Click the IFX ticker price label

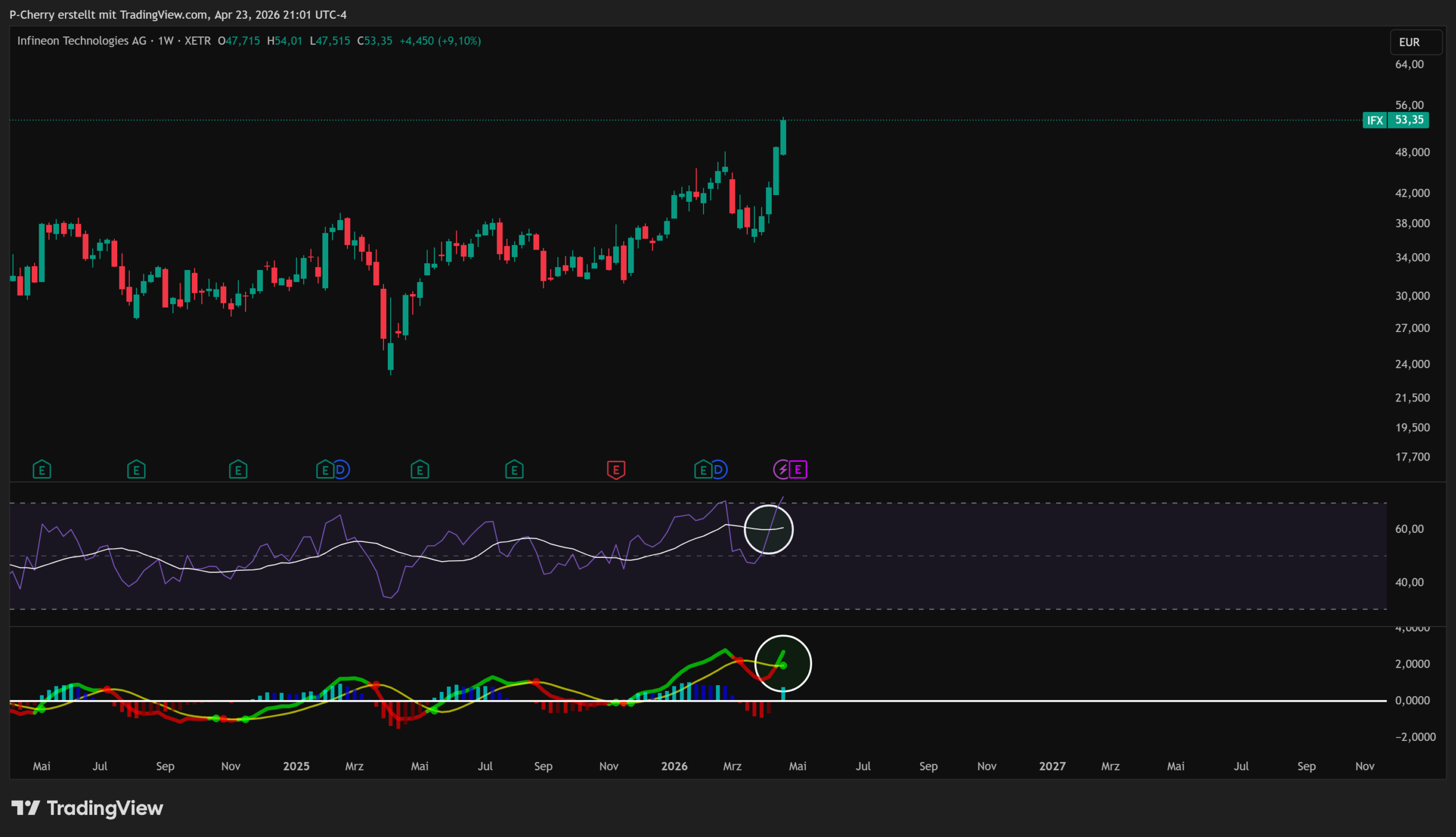pos(1374,120)
